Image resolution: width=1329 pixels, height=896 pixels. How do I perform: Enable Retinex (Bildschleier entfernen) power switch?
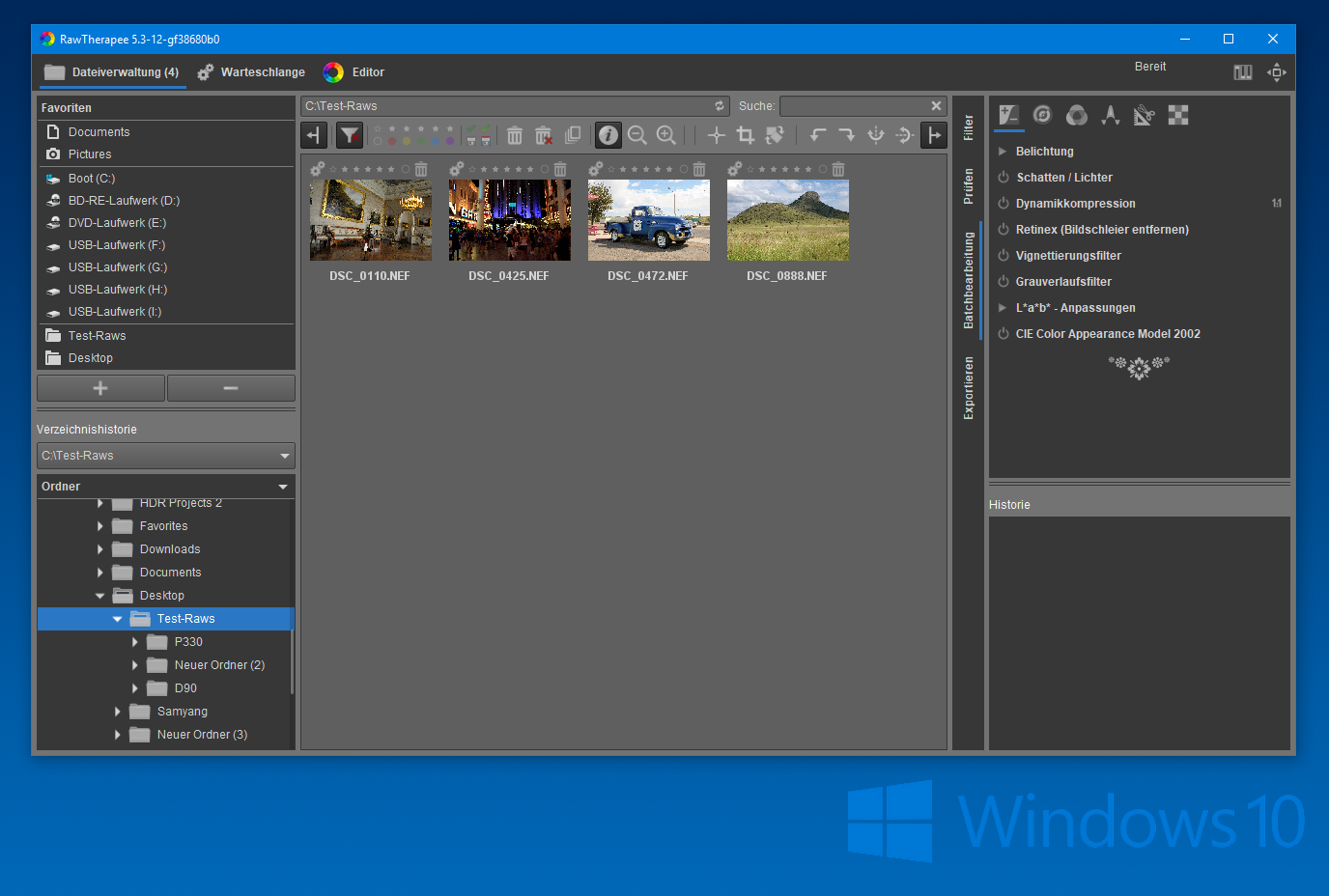[x=1004, y=230]
